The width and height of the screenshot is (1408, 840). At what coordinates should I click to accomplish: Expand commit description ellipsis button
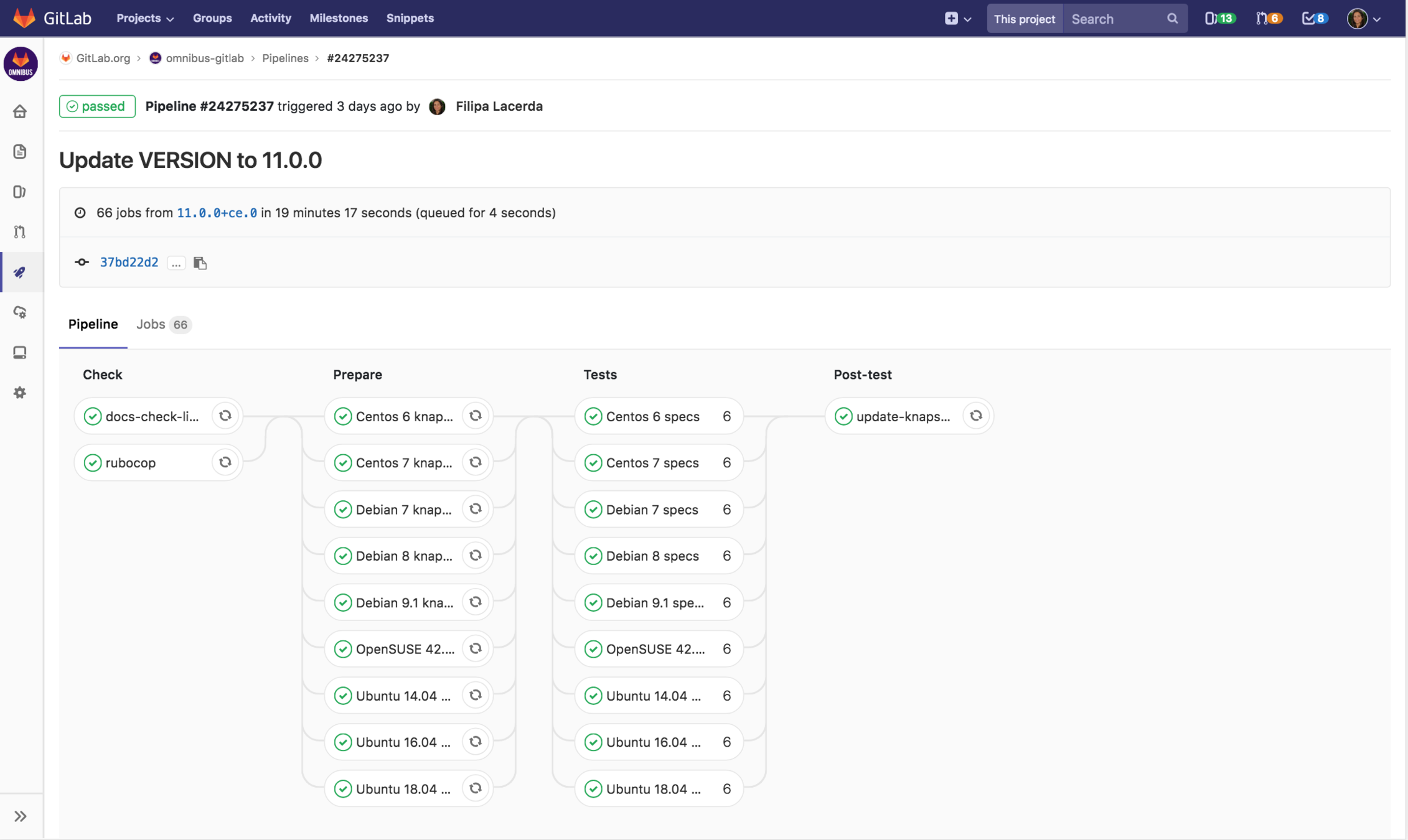[176, 263]
